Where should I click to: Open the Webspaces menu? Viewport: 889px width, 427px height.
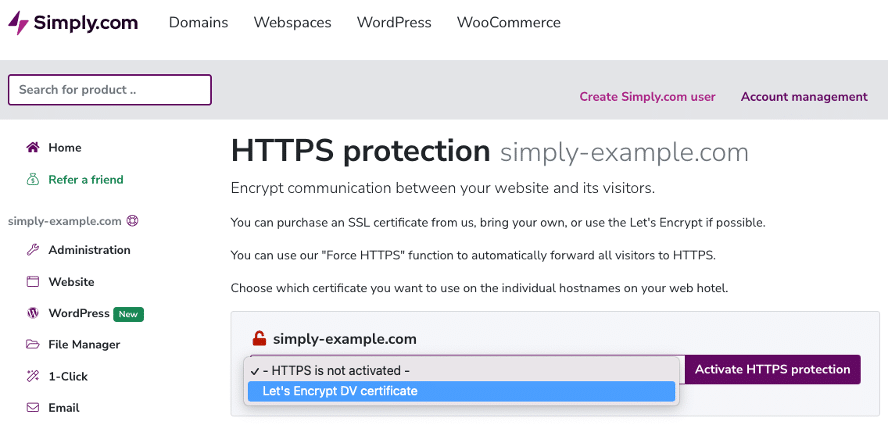pyautogui.click(x=293, y=23)
